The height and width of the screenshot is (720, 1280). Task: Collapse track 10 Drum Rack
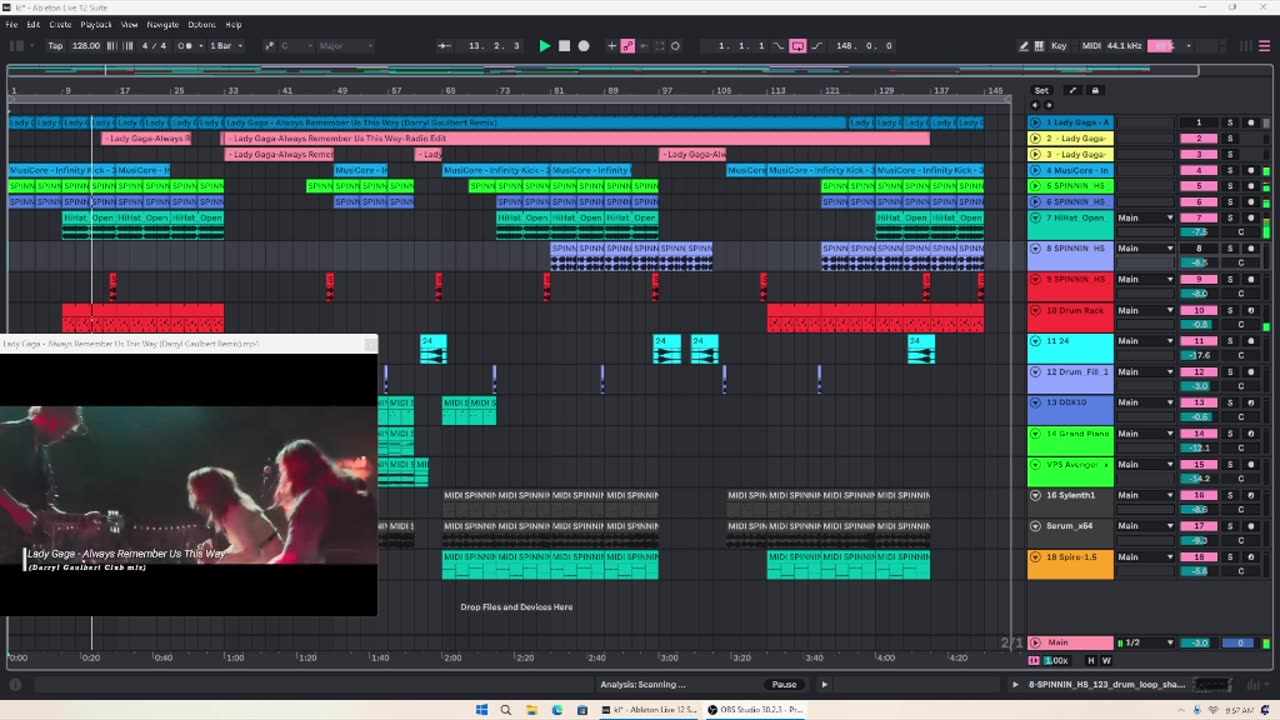click(1036, 311)
